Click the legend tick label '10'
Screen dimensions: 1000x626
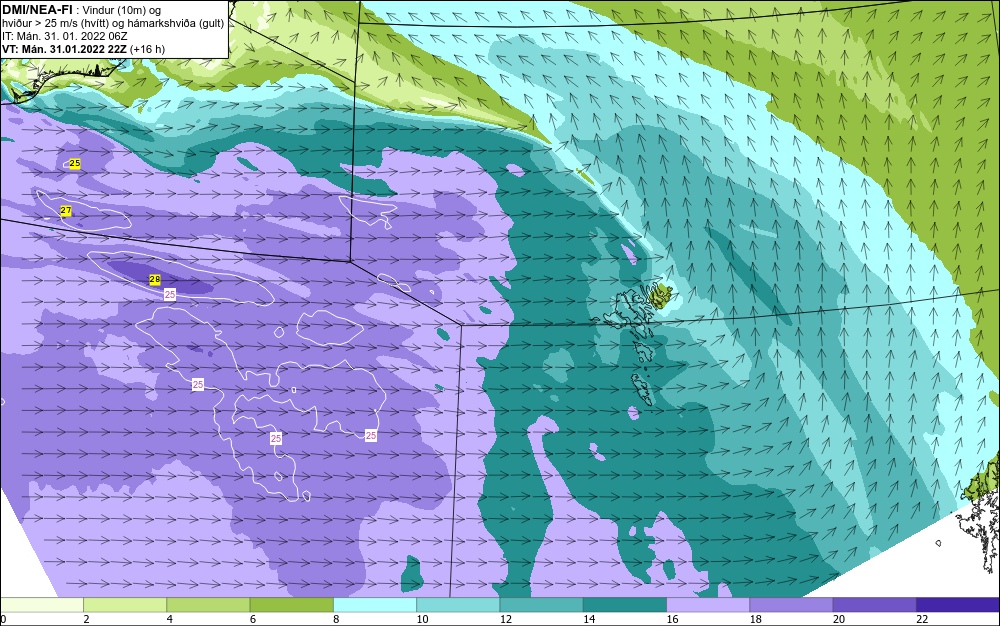(422, 619)
